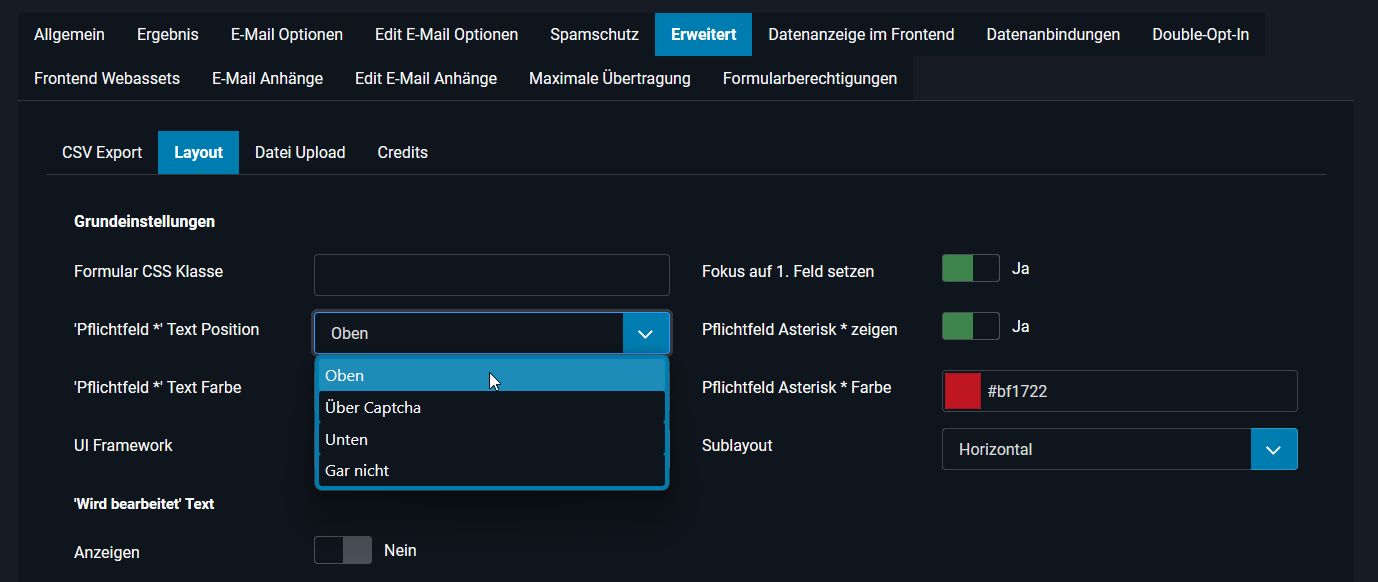The width and height of the screenshot is (1378, 582).
Task: Switch to the Allgemein tab
Action: click(69, 34)
